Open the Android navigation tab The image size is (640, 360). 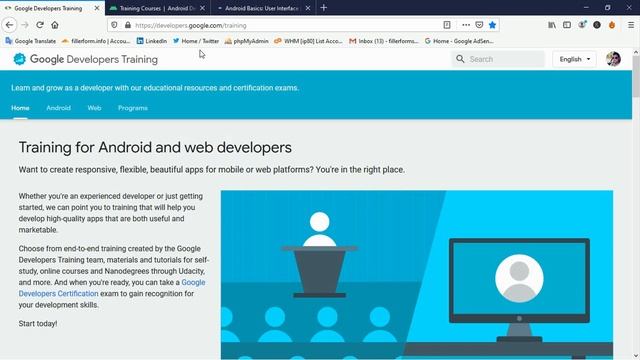pyautogui.click(x=58, y=108)
